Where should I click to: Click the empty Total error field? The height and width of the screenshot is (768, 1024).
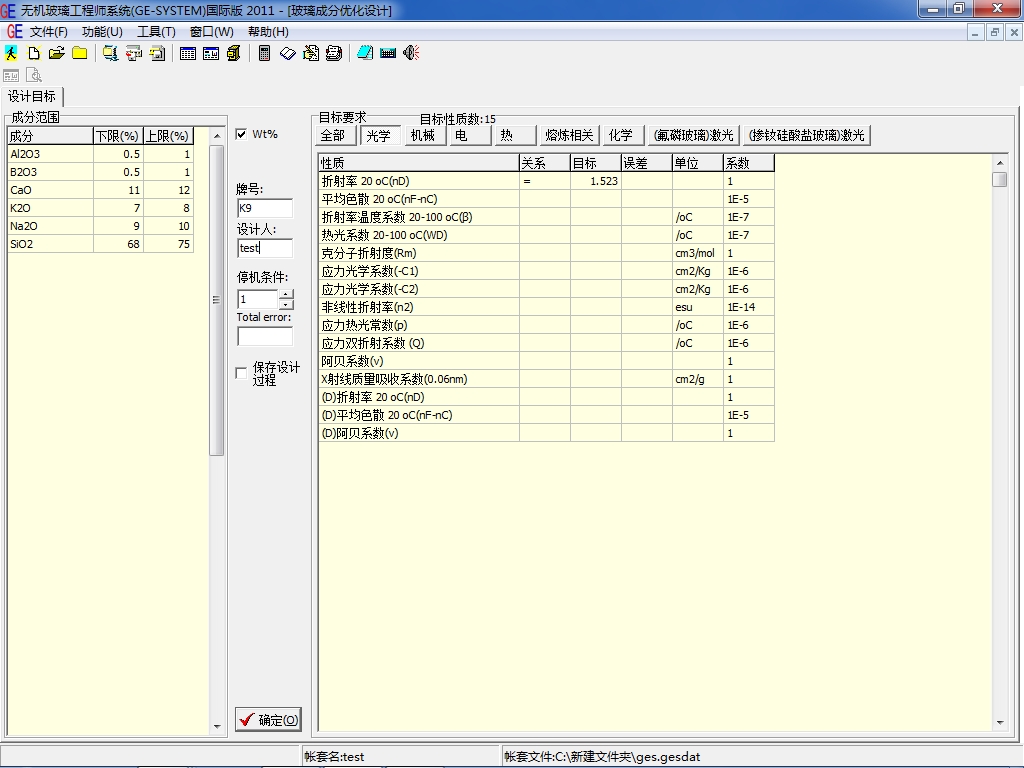pos(265,336)
